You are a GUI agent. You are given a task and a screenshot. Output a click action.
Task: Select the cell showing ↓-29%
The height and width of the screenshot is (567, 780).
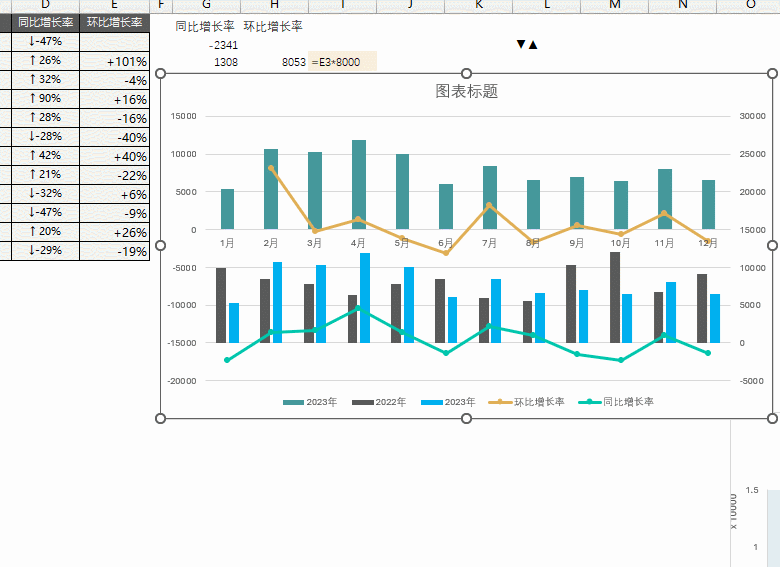tap(45, 250)
